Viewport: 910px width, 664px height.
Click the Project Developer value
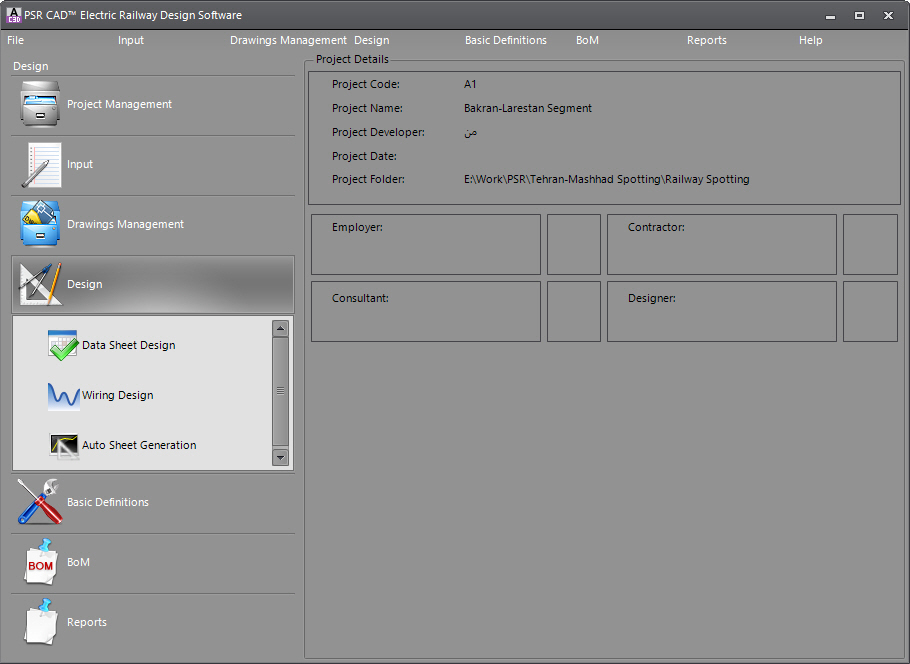tap(471, 132)
